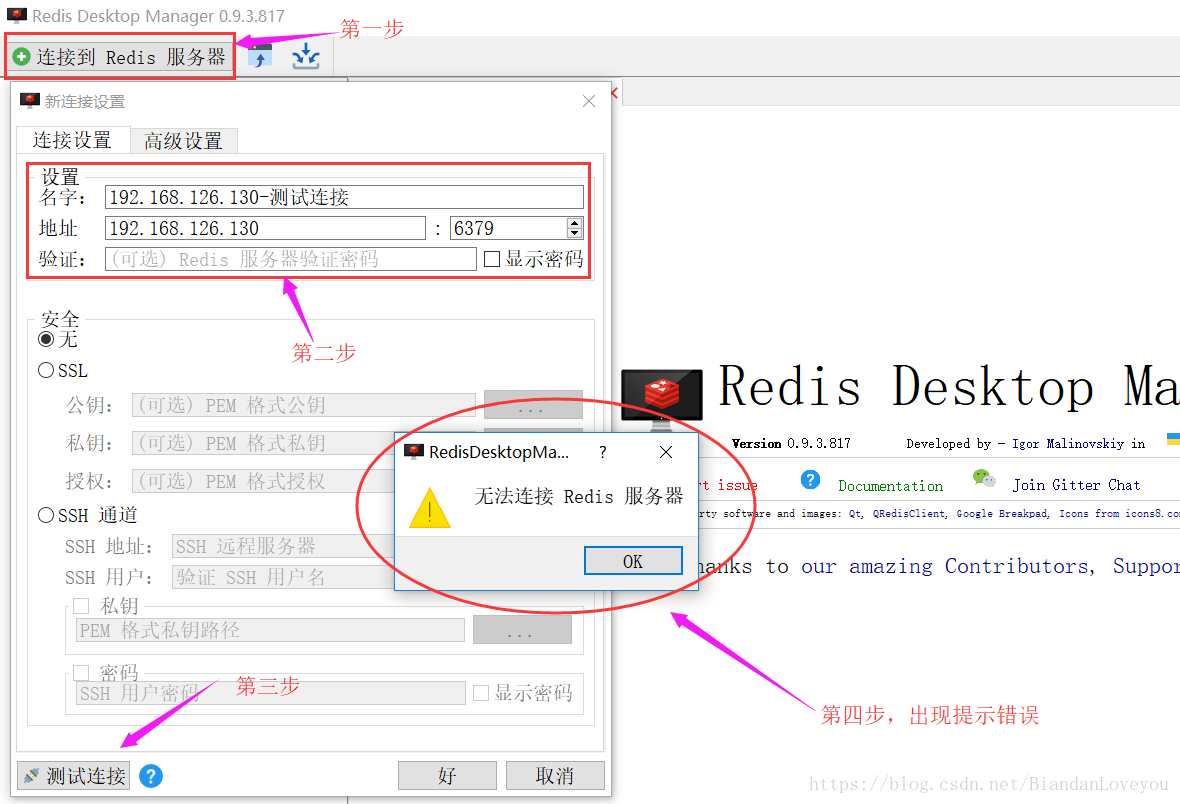Click the red close tab x icon
Image resolution: width=1180 pixels, height=804 pixels.
[615, 93]
